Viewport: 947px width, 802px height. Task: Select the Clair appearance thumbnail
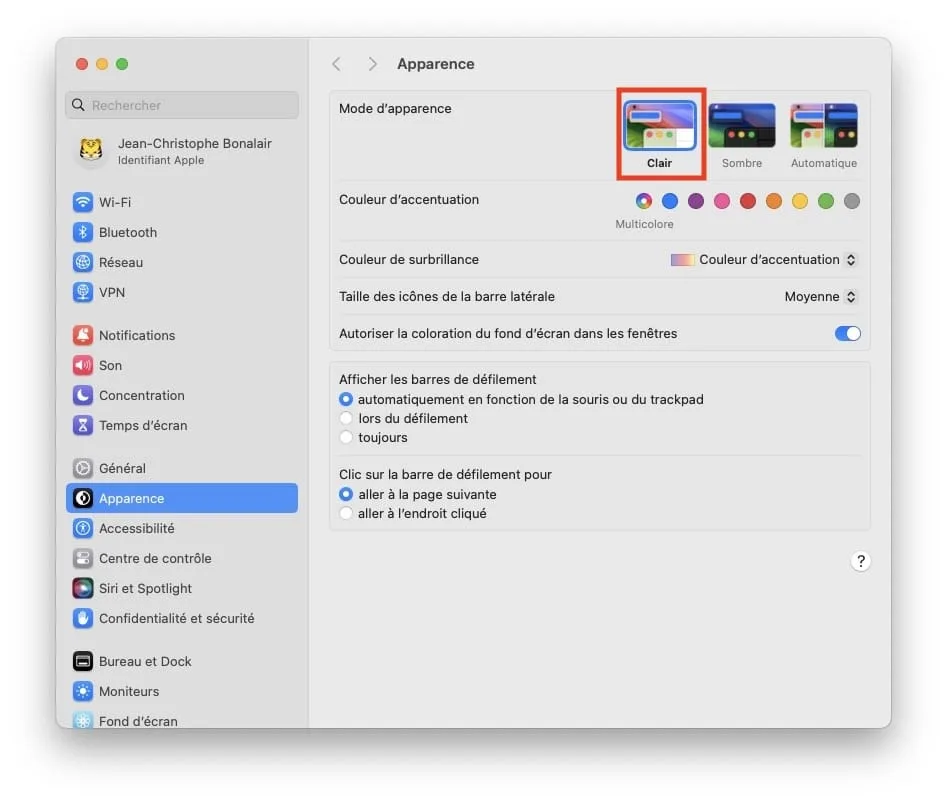pyautogui.click(x=660, y=126)
